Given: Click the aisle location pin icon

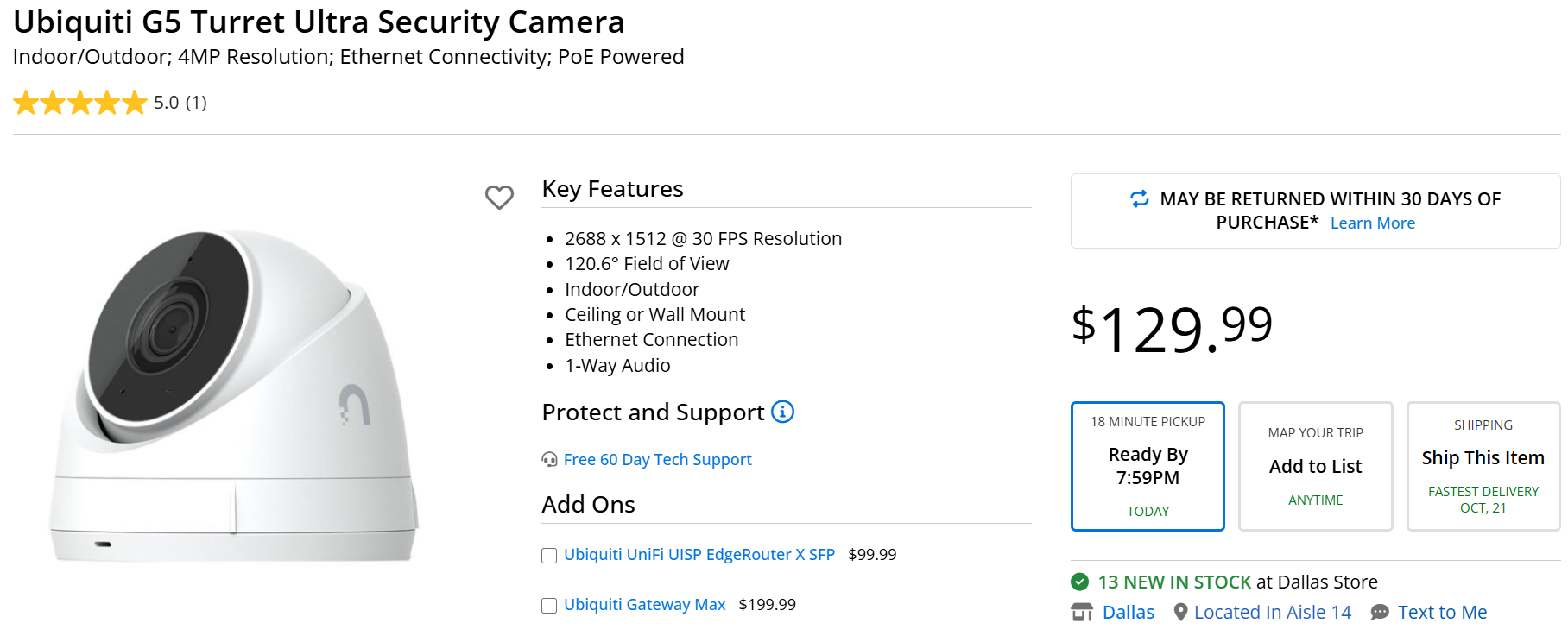Looking at the screenshot, I should coord(1180,612).
